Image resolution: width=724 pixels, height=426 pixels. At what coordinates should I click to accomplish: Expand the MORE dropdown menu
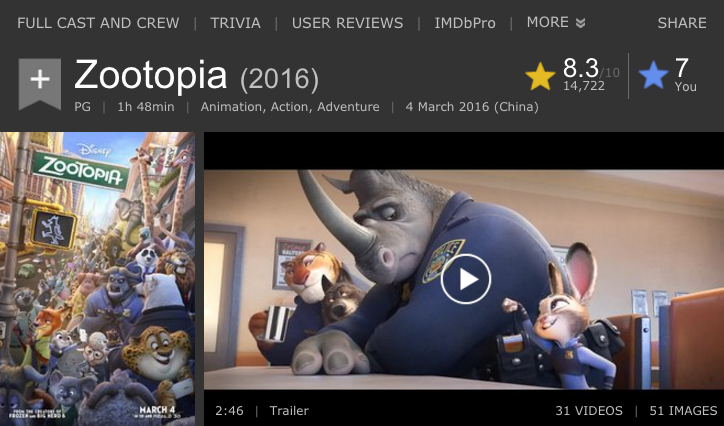[556, 22]
